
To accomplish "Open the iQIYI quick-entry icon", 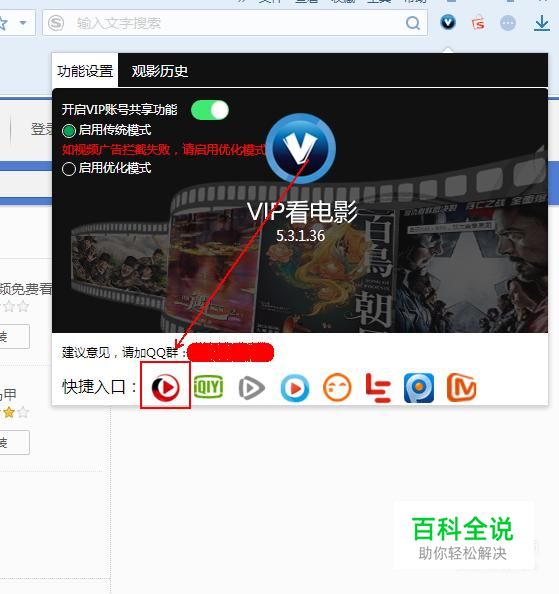I will click(x=208, y=387).
